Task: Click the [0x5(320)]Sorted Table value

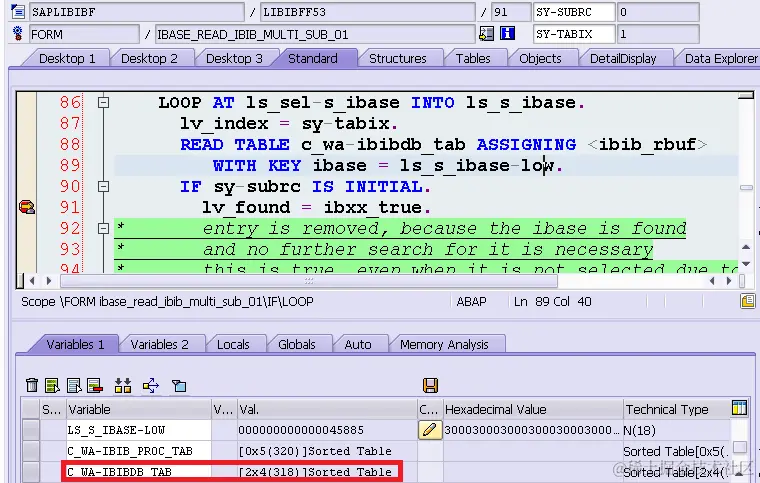Action: pyautogui.click(x=315, y=451)
